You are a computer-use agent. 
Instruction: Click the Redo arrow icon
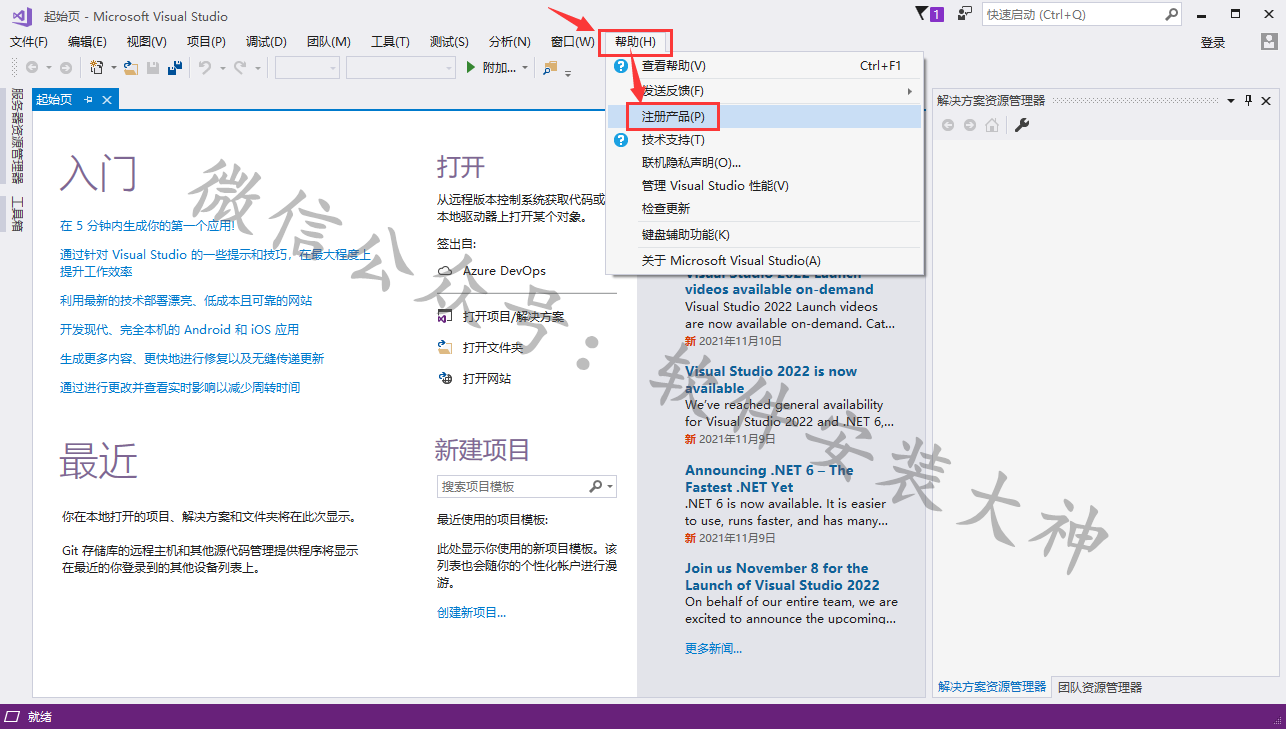click(x=240, y=67)
